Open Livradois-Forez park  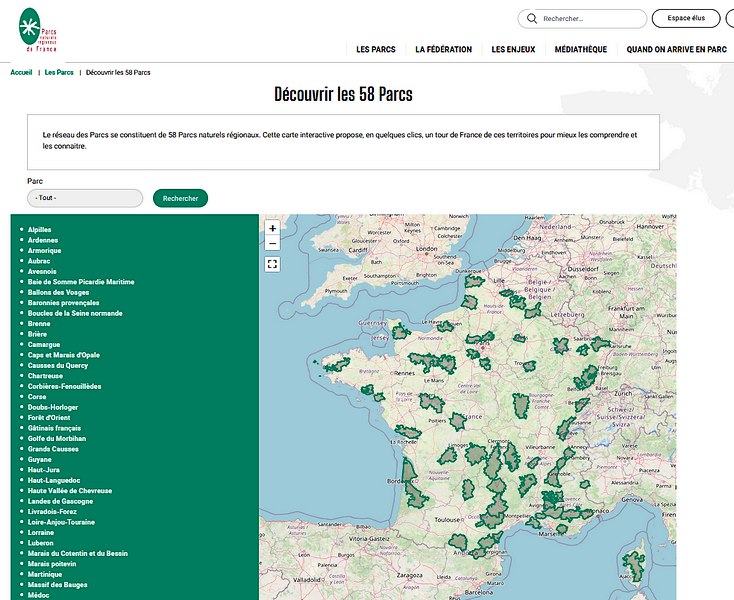tap(52, 512)
